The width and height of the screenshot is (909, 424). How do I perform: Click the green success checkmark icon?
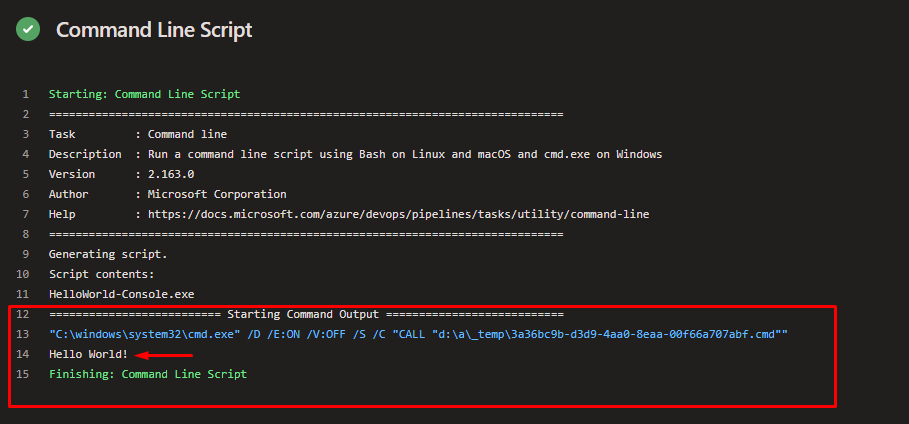pyautogui.click(x=28, y=29)
